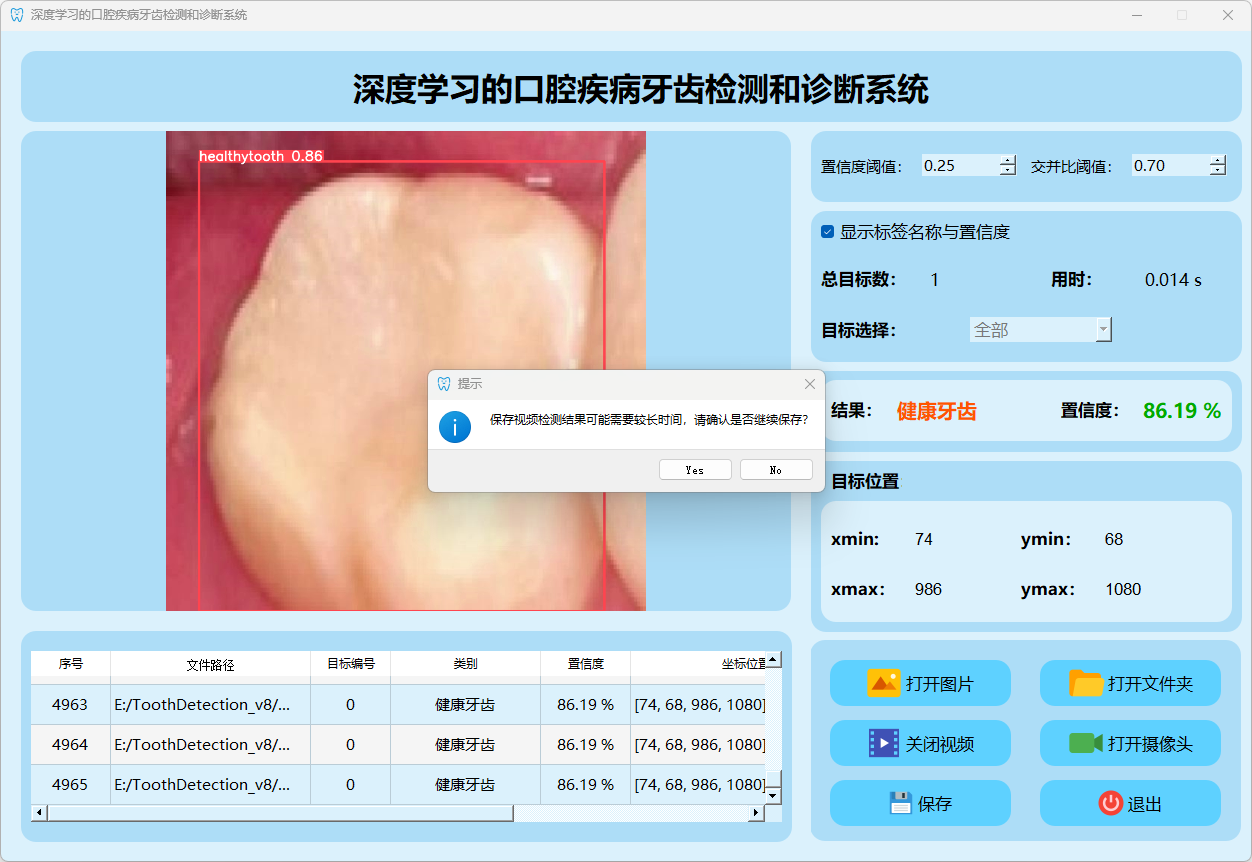
Task: Click the blue info icon in the dialog
Action: (x=455, y=427)
